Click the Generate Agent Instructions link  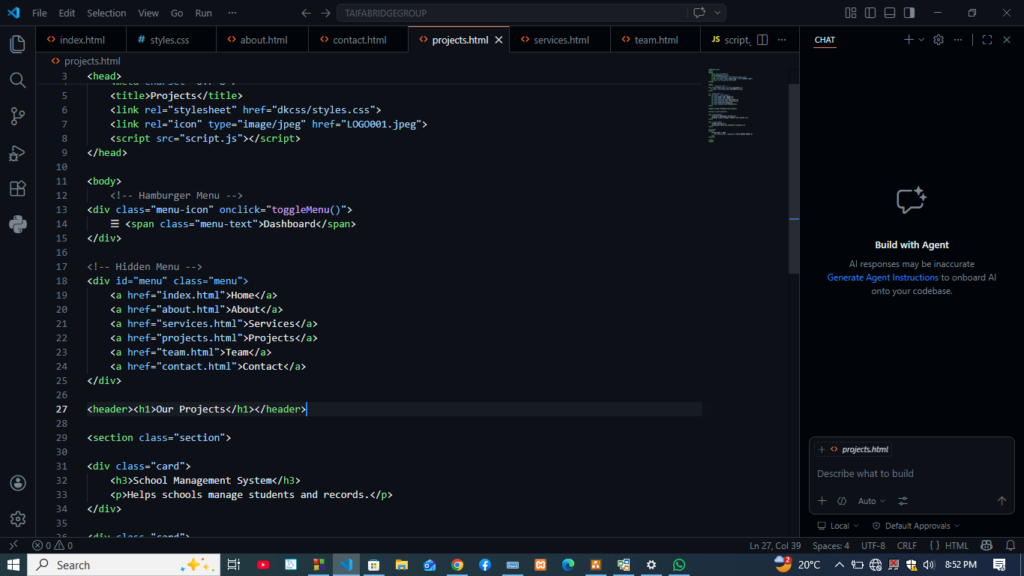[882, 278]
